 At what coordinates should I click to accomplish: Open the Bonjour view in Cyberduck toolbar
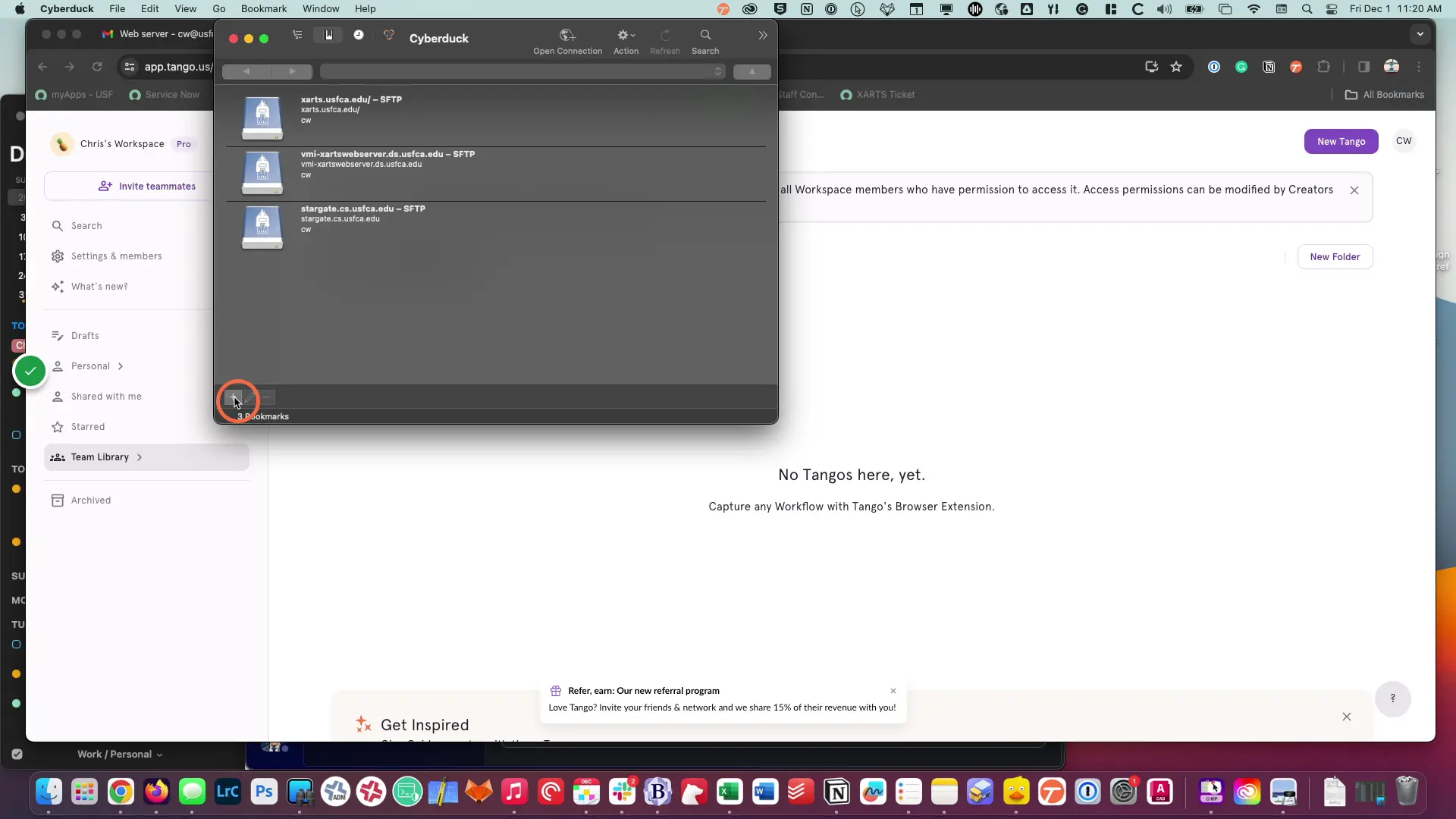click(x=389, y=36)
